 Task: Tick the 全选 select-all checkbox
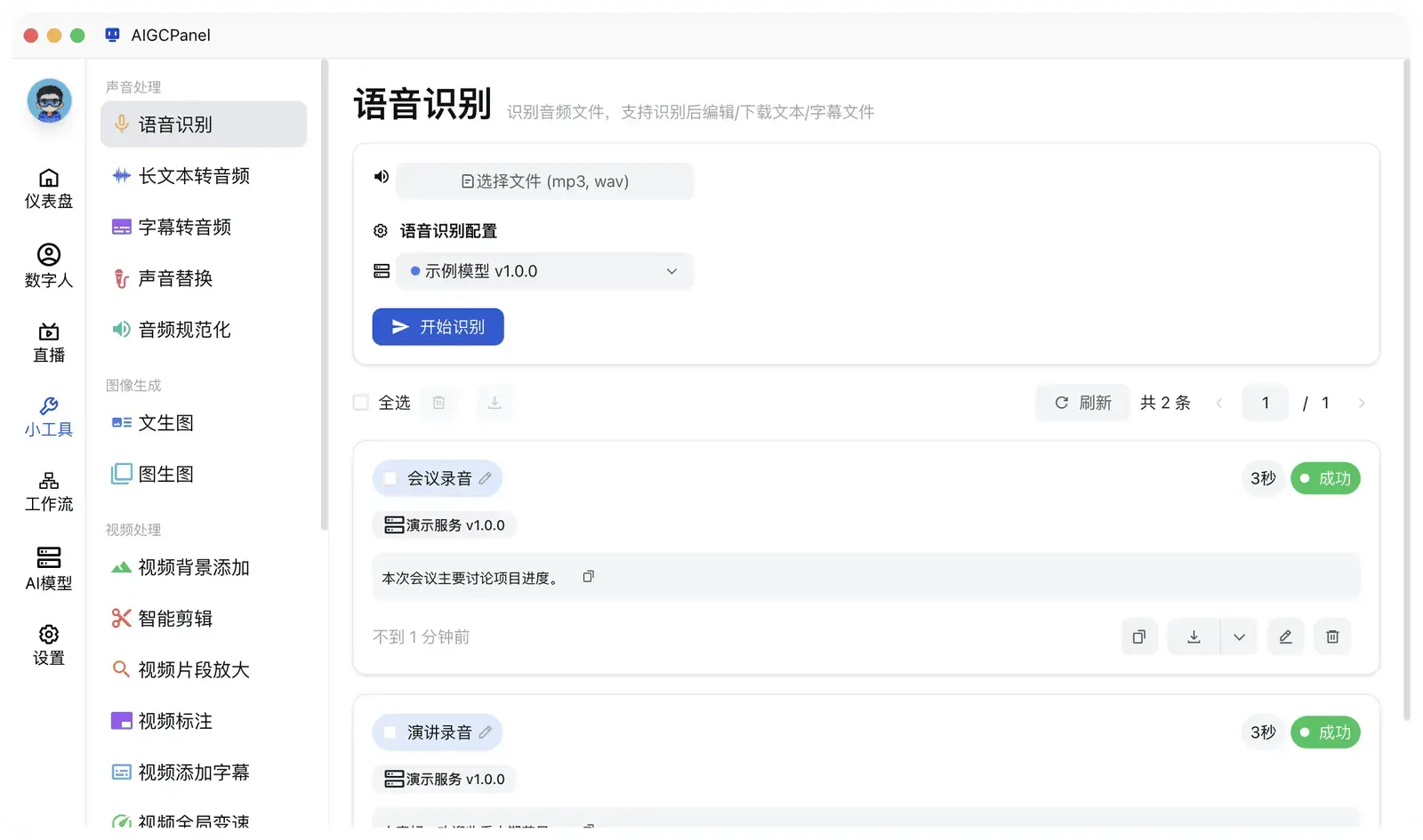361,403
